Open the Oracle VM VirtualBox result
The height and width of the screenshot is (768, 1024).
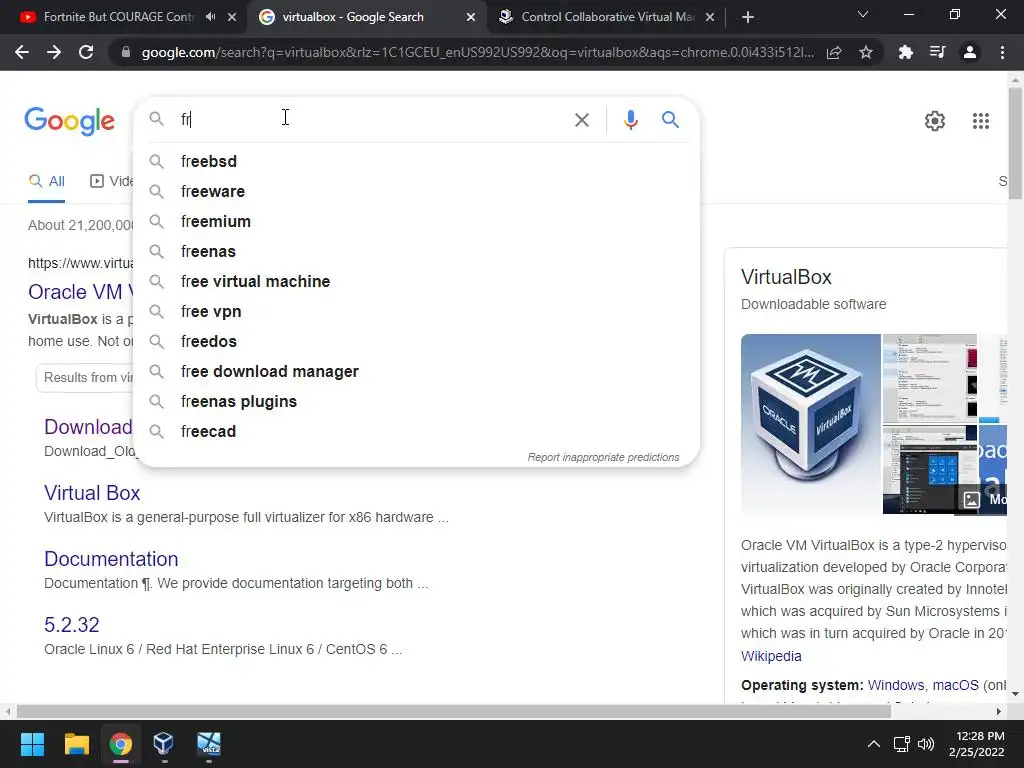[80, 292]
